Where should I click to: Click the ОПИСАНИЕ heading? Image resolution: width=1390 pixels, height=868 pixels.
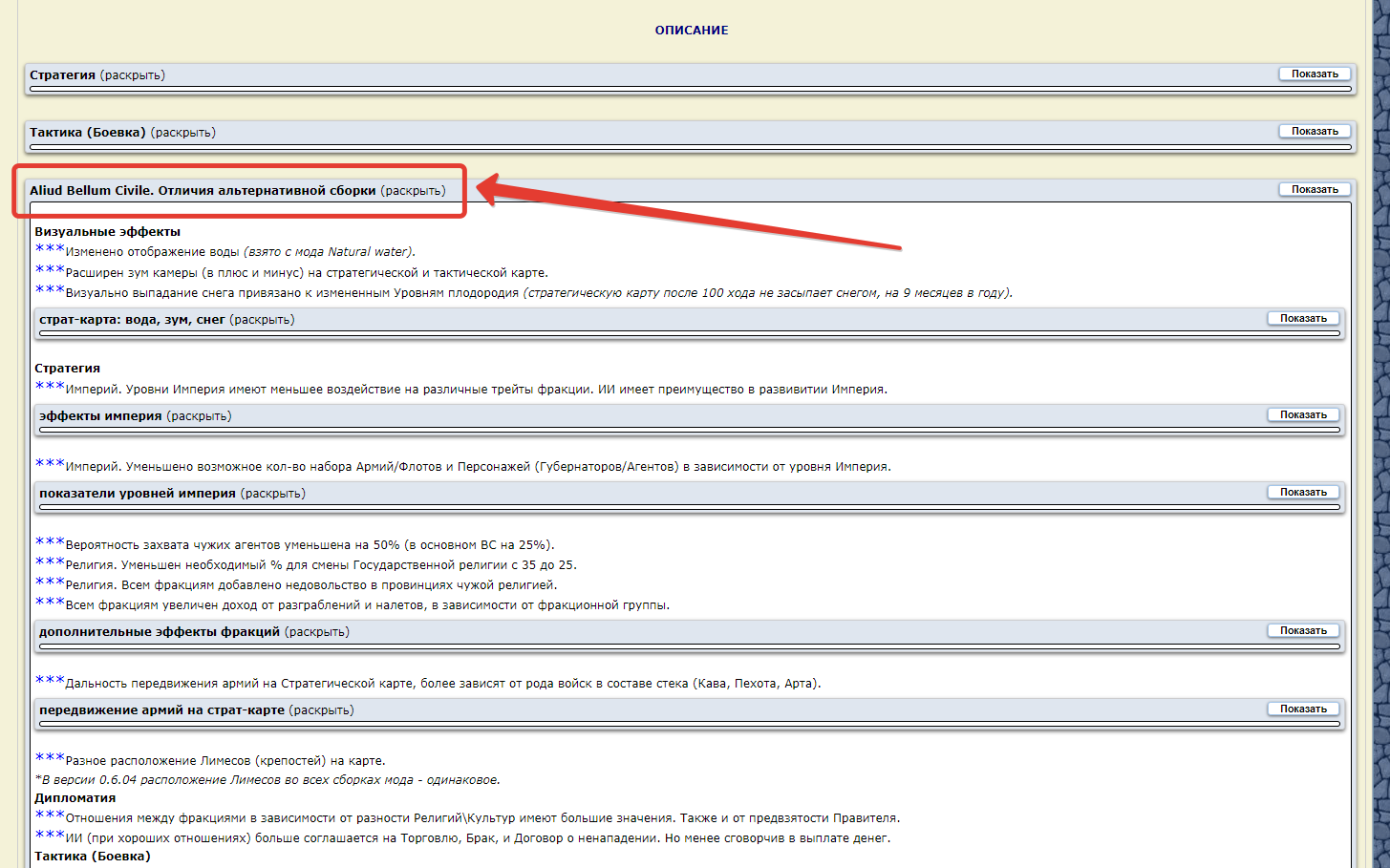click(x=692, y=31)
